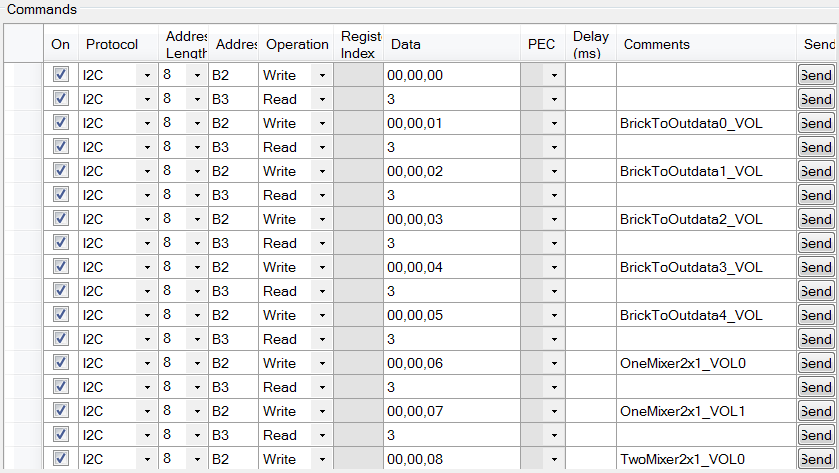Image resolution: width=839 pixels, height=473 pixels.
Task: Click Send button for the first row
Action: [x=816, y=75]
